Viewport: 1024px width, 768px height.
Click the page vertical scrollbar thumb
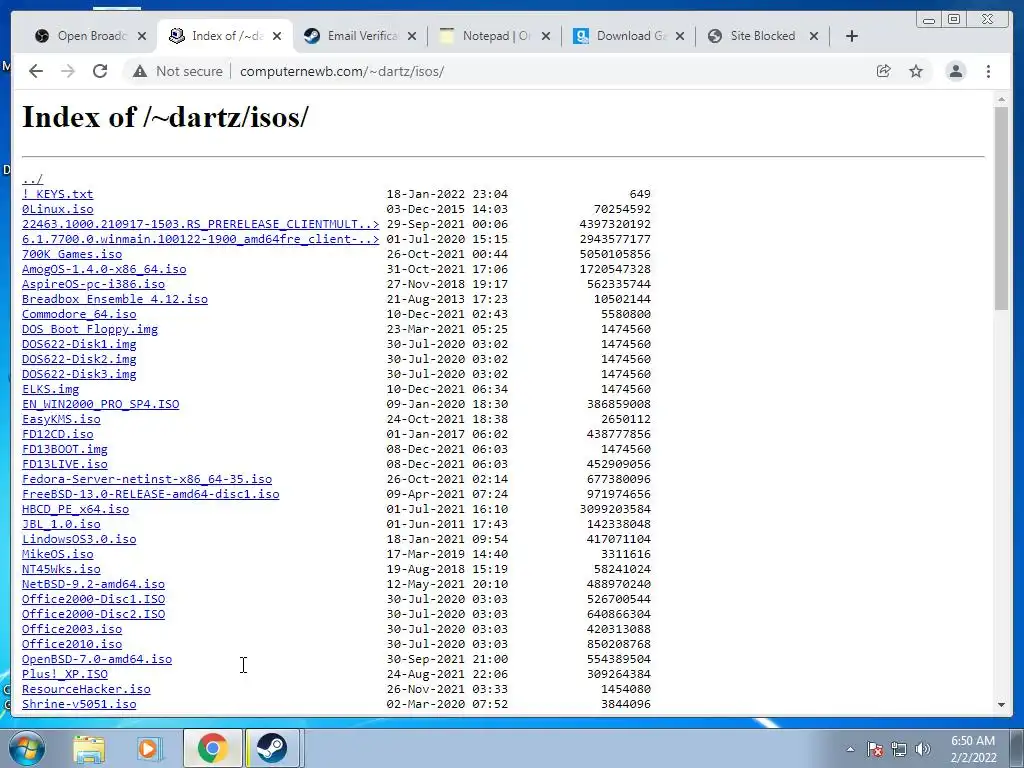click(x=1001, y=208)
